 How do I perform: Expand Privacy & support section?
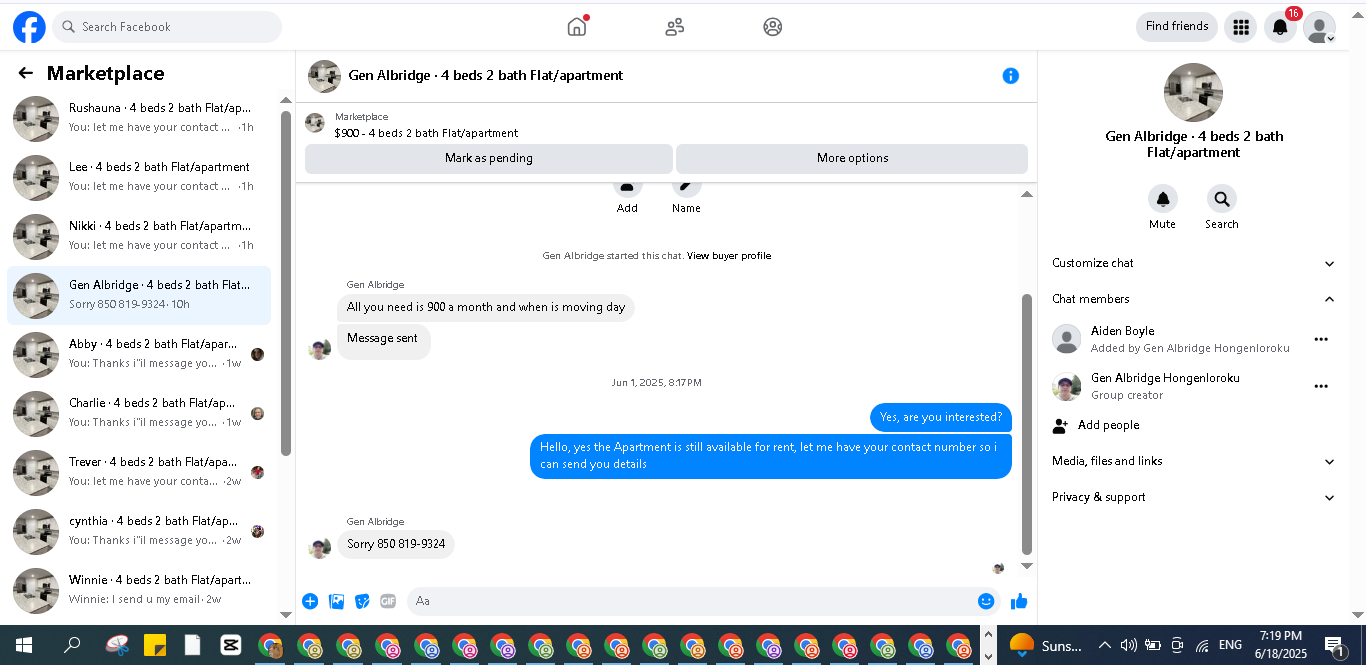pos(1194,497)
